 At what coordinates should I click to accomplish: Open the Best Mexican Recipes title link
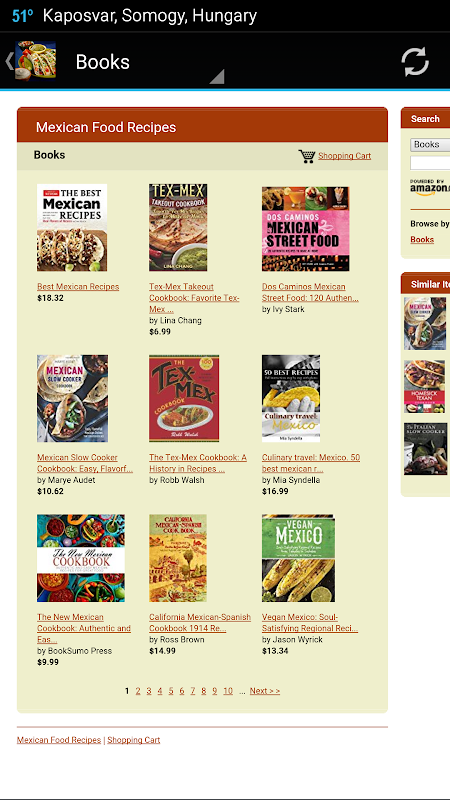(78, 287)
